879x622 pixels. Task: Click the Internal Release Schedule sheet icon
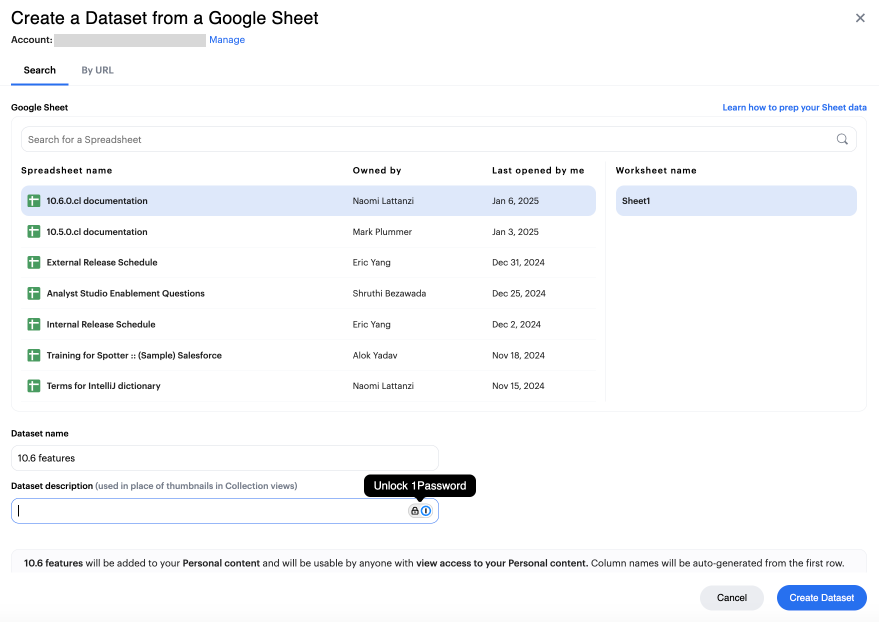33,325
